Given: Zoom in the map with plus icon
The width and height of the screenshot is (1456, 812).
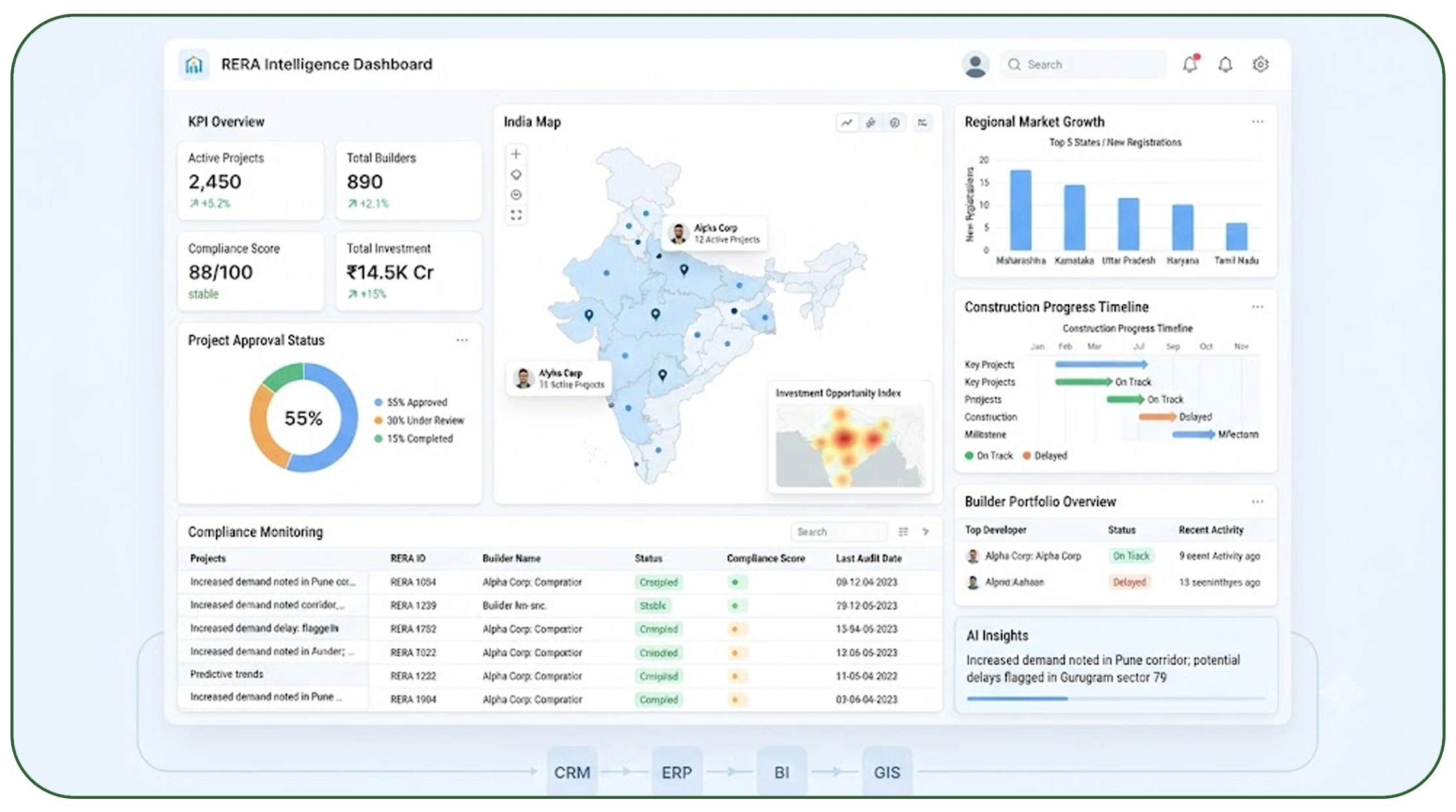Looking at the screenshot, I should coord(516,154).
